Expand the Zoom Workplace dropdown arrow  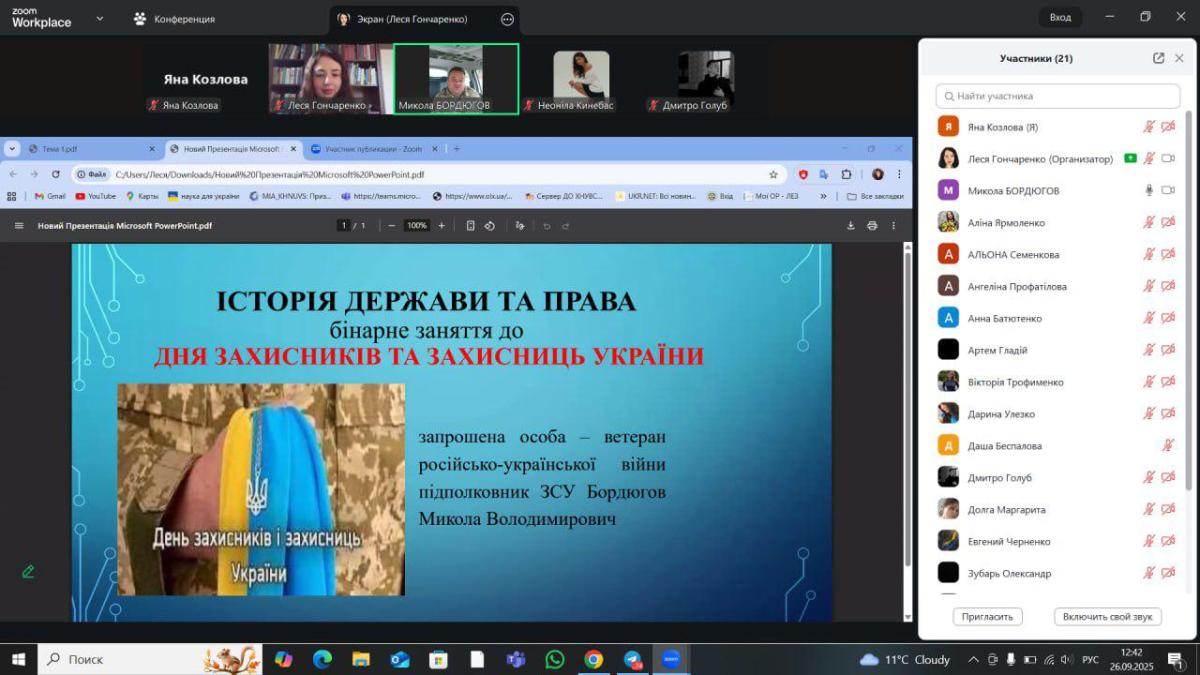pos(99,18)
